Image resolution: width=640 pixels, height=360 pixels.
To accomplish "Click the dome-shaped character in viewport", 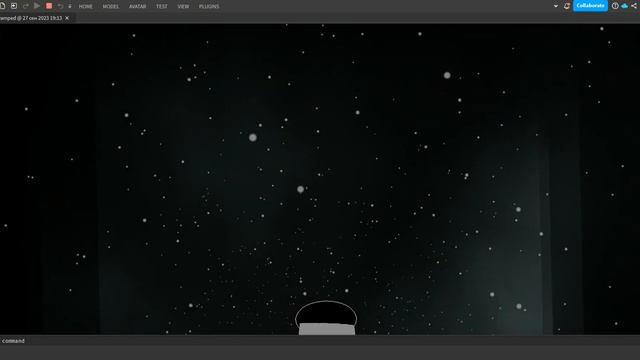I will 326,318.
